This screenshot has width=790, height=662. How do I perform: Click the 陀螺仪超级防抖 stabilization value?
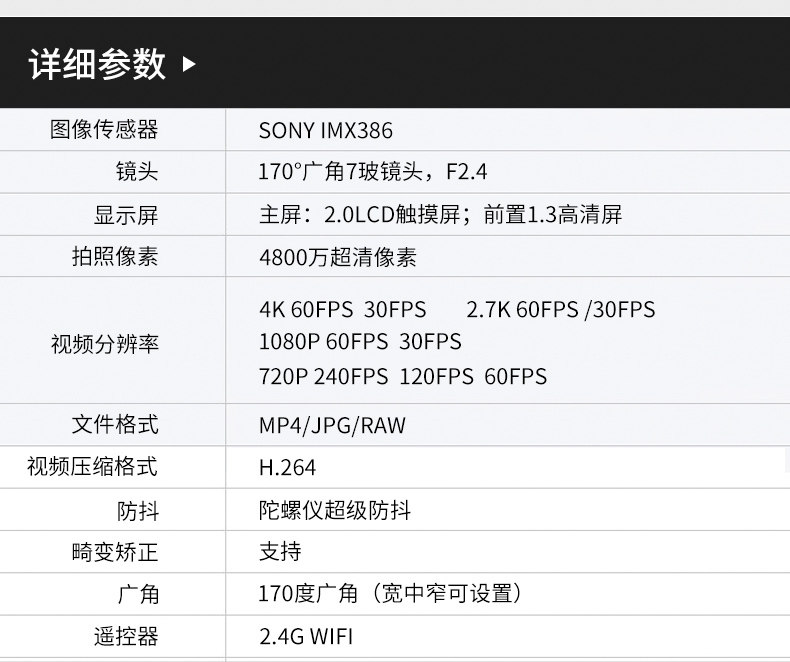pyautogui.click(x=334, y=511)
